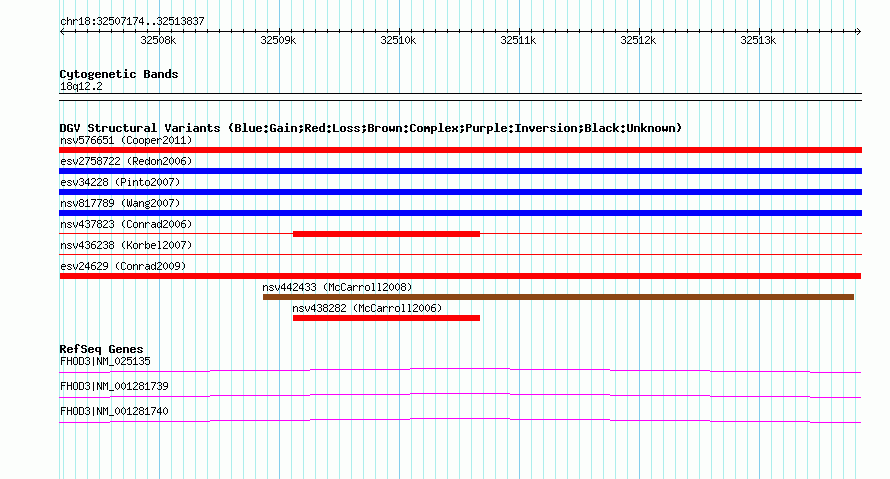Open variant nsv438282 (McCarroll2006) label

pos(367,308)
